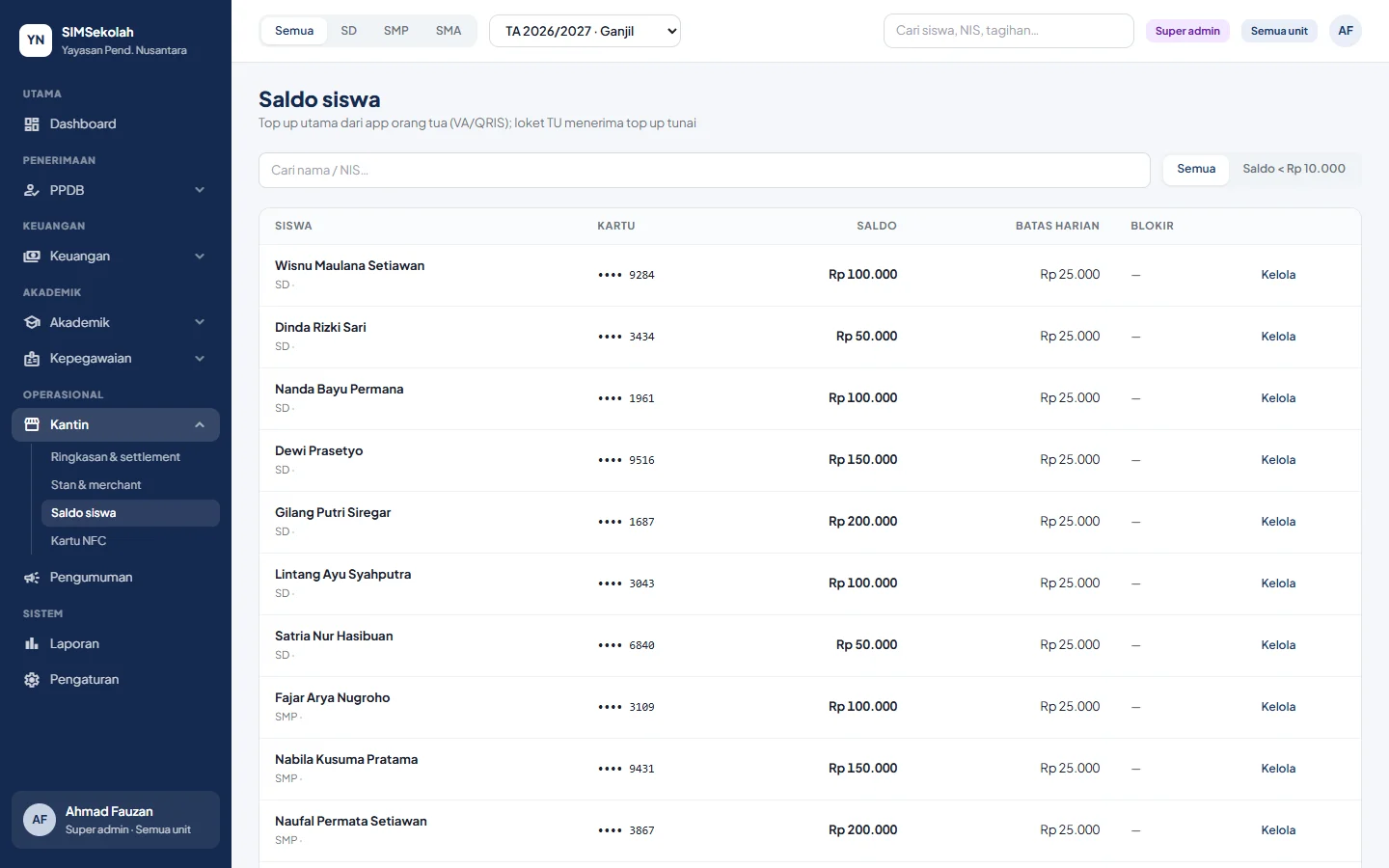Click the name Gilang Putri Siregar
1389x868 pixels.
coord(333,513)
